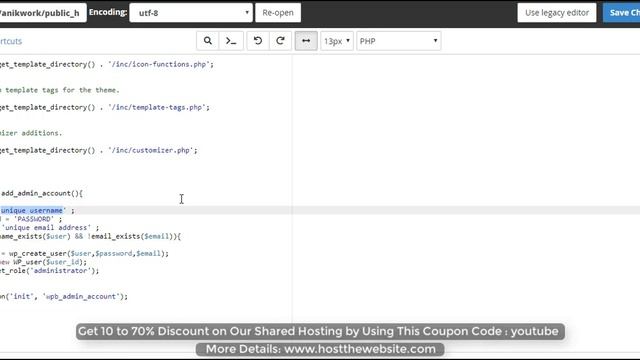Click the wp_create_user function call

point(89,253)
